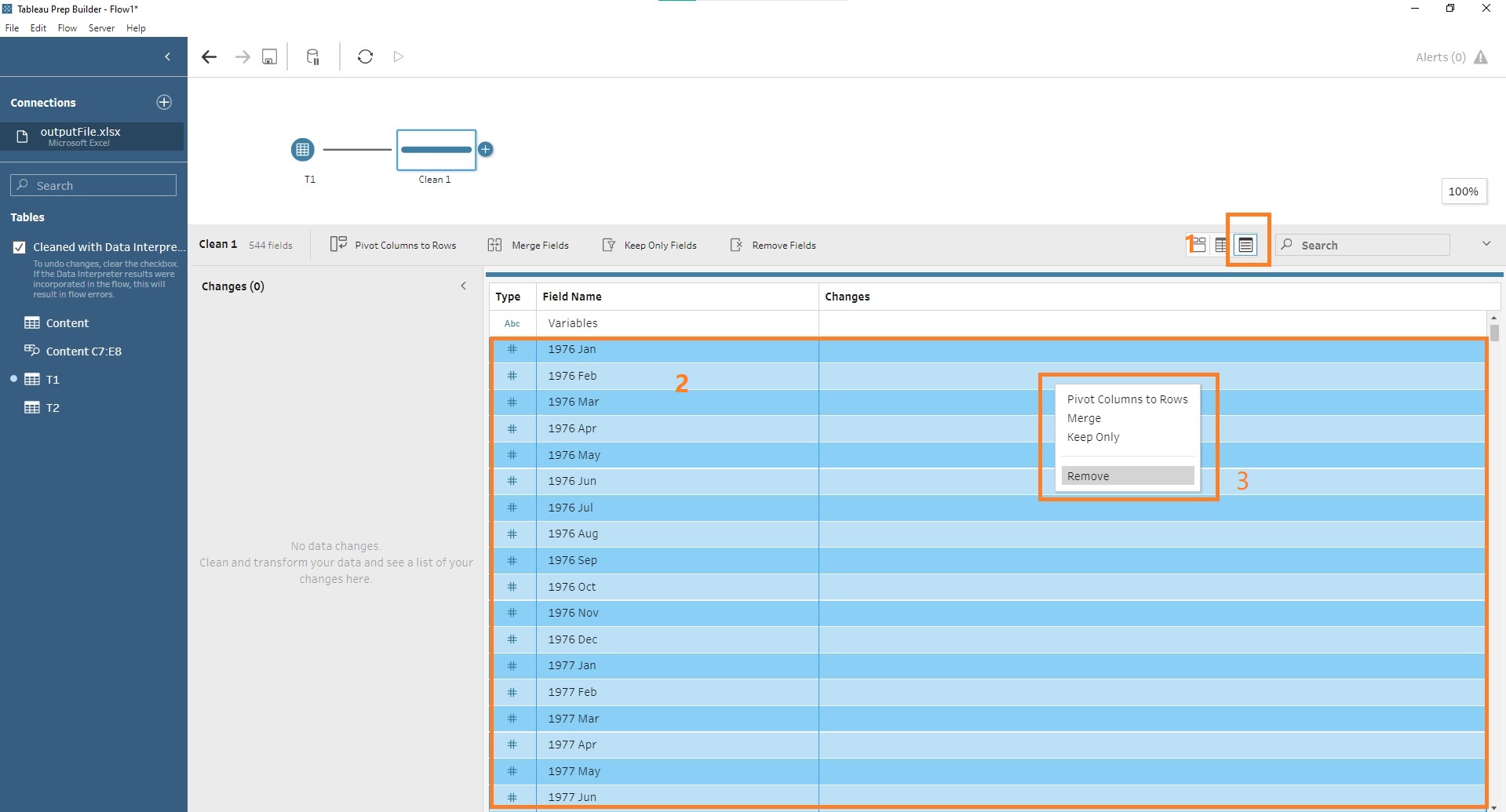The width and height of the screenshot is (1506, 812).
Task: Select the 1976 Feb field row
Action: tap(989, 376)
